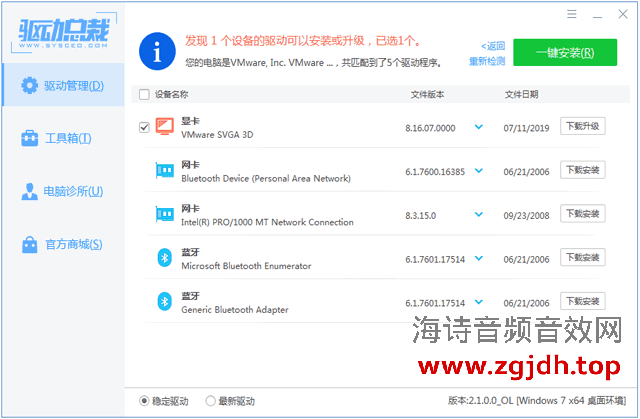Open the 官方商城(S) sidebar tab

63,244
